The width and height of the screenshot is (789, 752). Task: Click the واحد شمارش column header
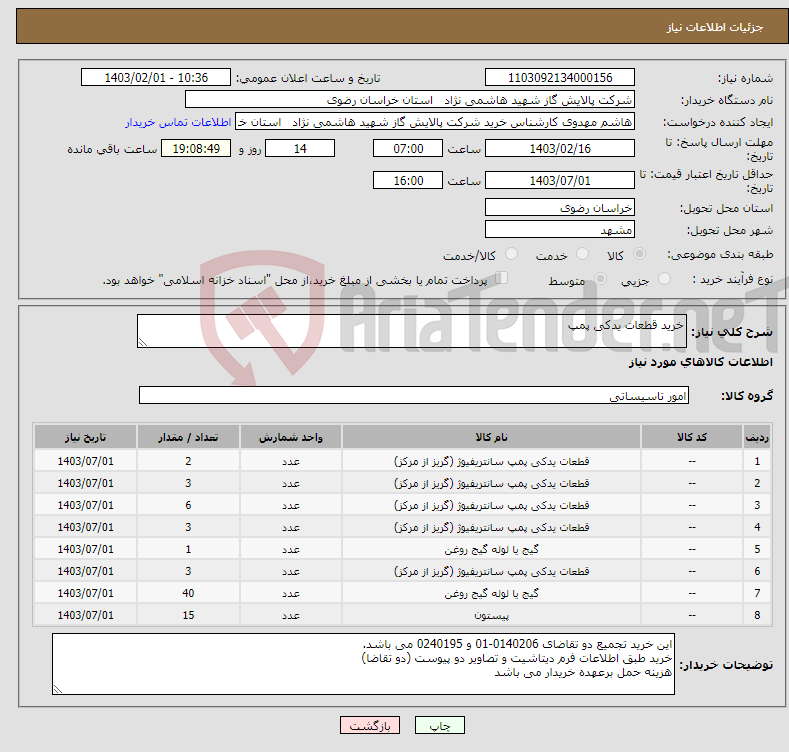coord(291,437)
